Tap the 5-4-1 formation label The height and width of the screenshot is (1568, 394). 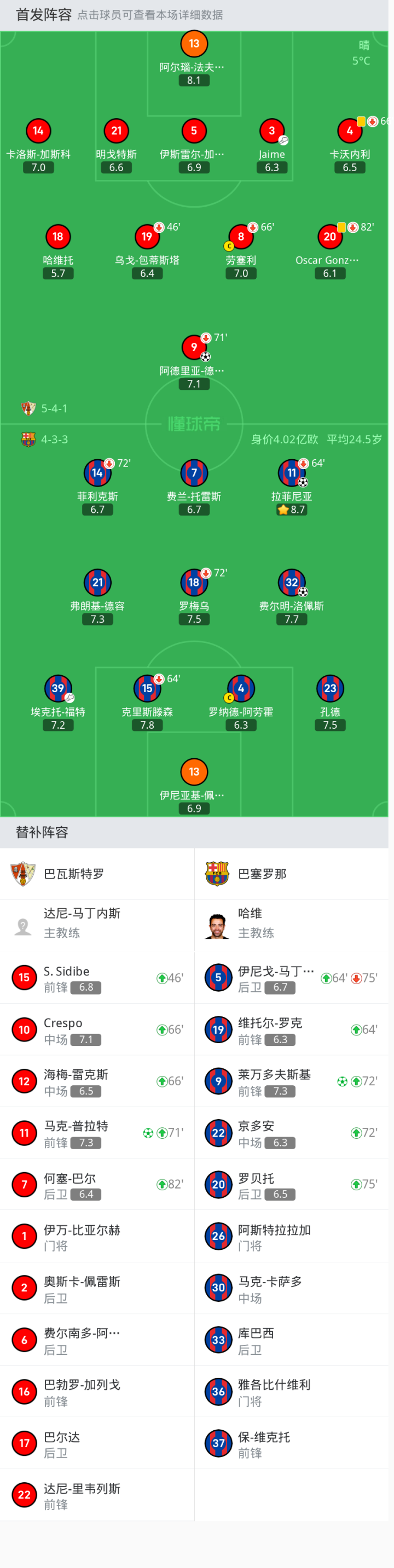(x=54, y=408)
